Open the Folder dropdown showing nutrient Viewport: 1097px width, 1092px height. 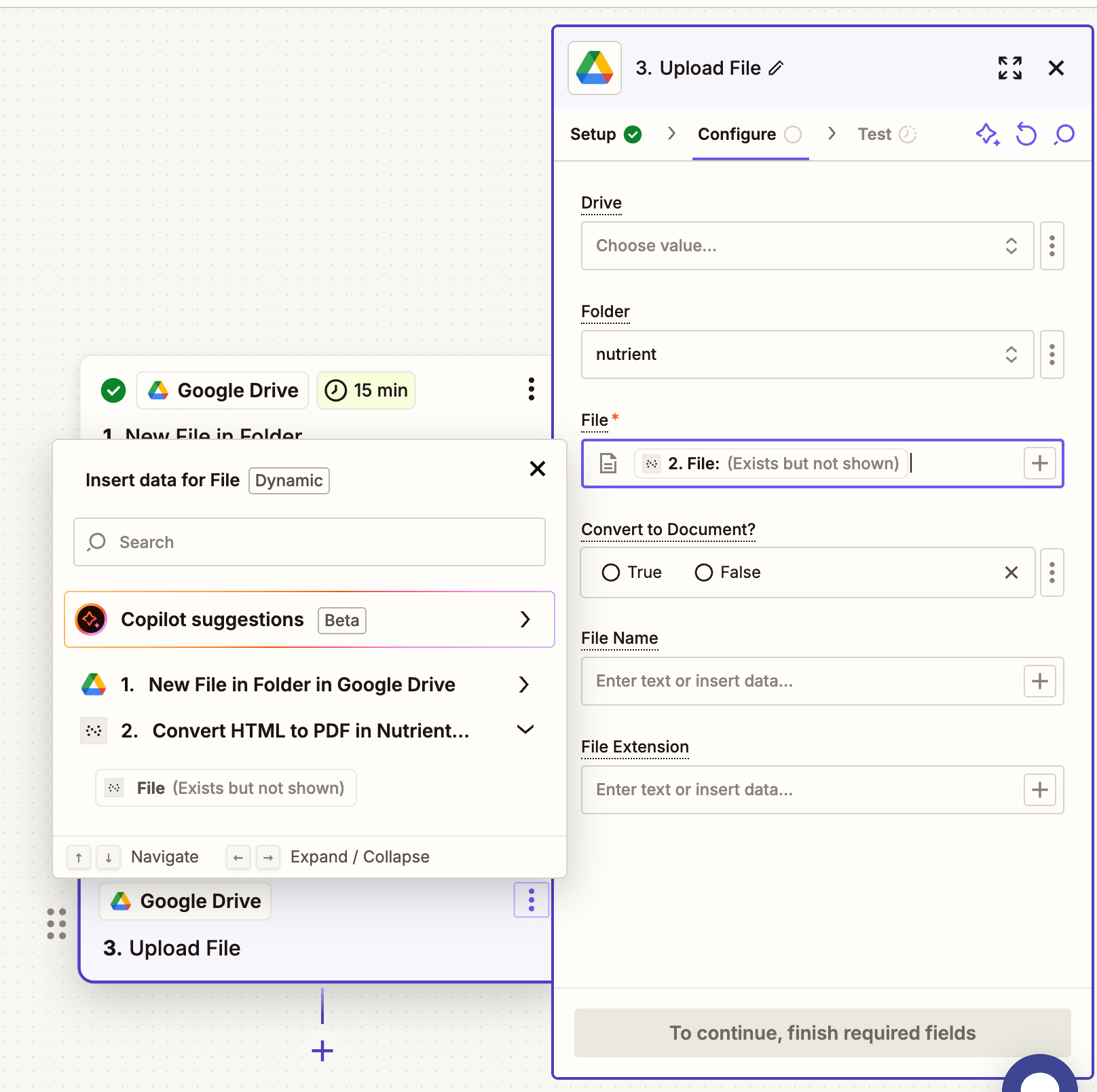806,354
